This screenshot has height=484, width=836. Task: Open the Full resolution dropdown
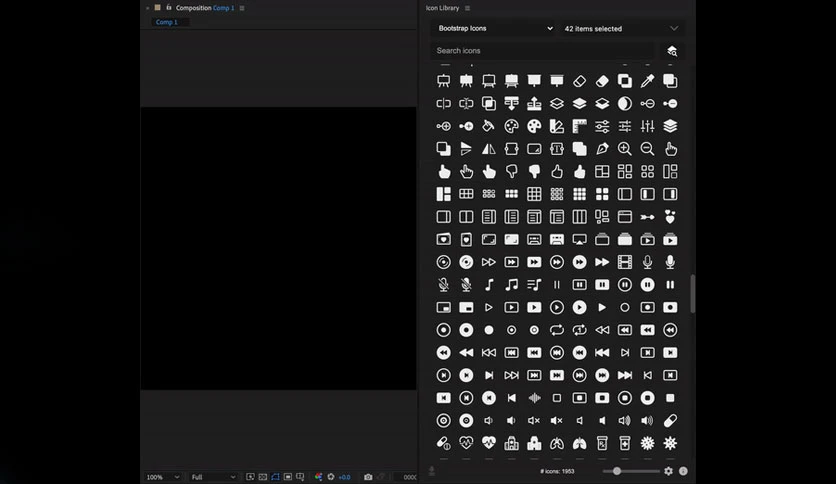pyautogui.click(x=213, y=477)
